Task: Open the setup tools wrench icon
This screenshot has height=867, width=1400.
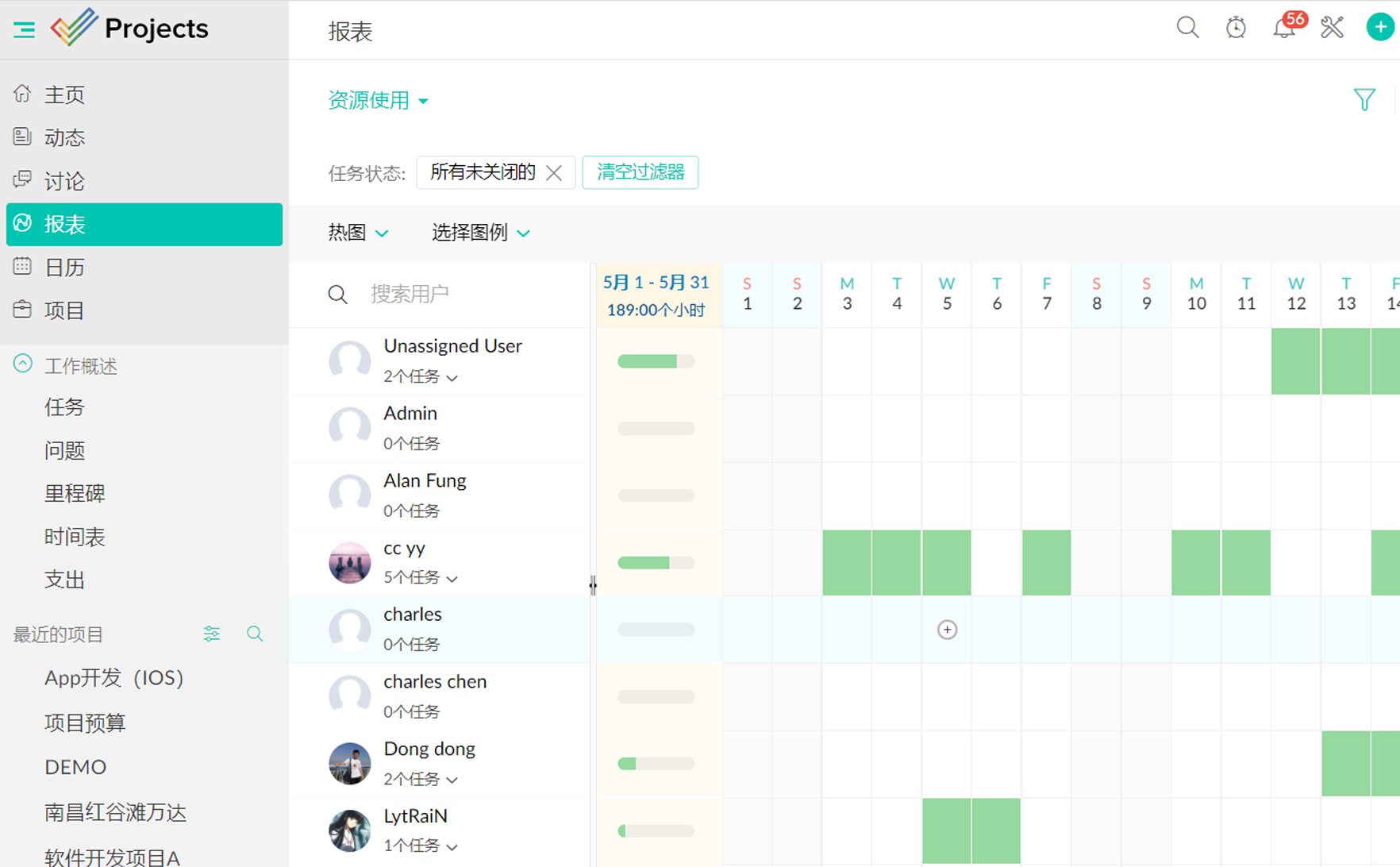Action: coord(1332,28)
